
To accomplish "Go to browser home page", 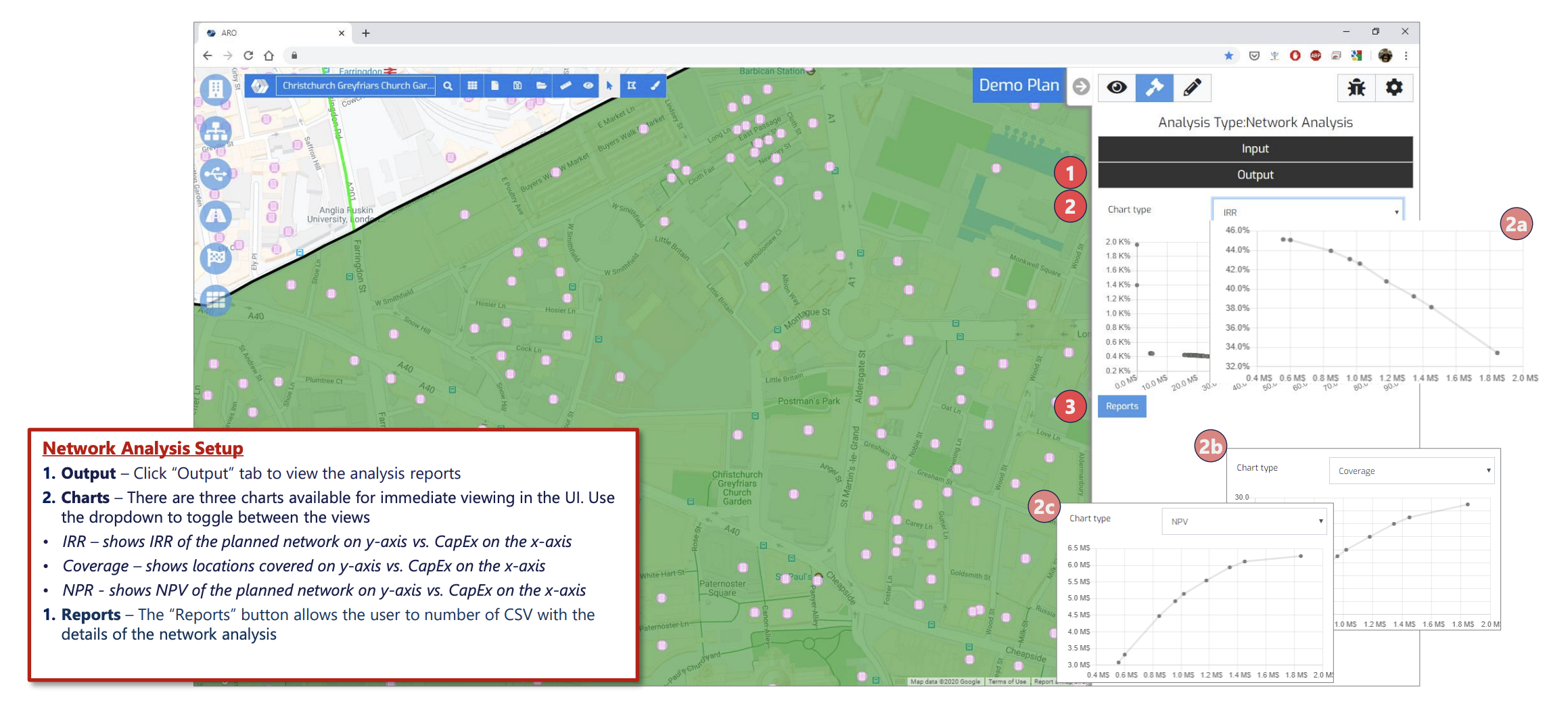I will point(269,55).
